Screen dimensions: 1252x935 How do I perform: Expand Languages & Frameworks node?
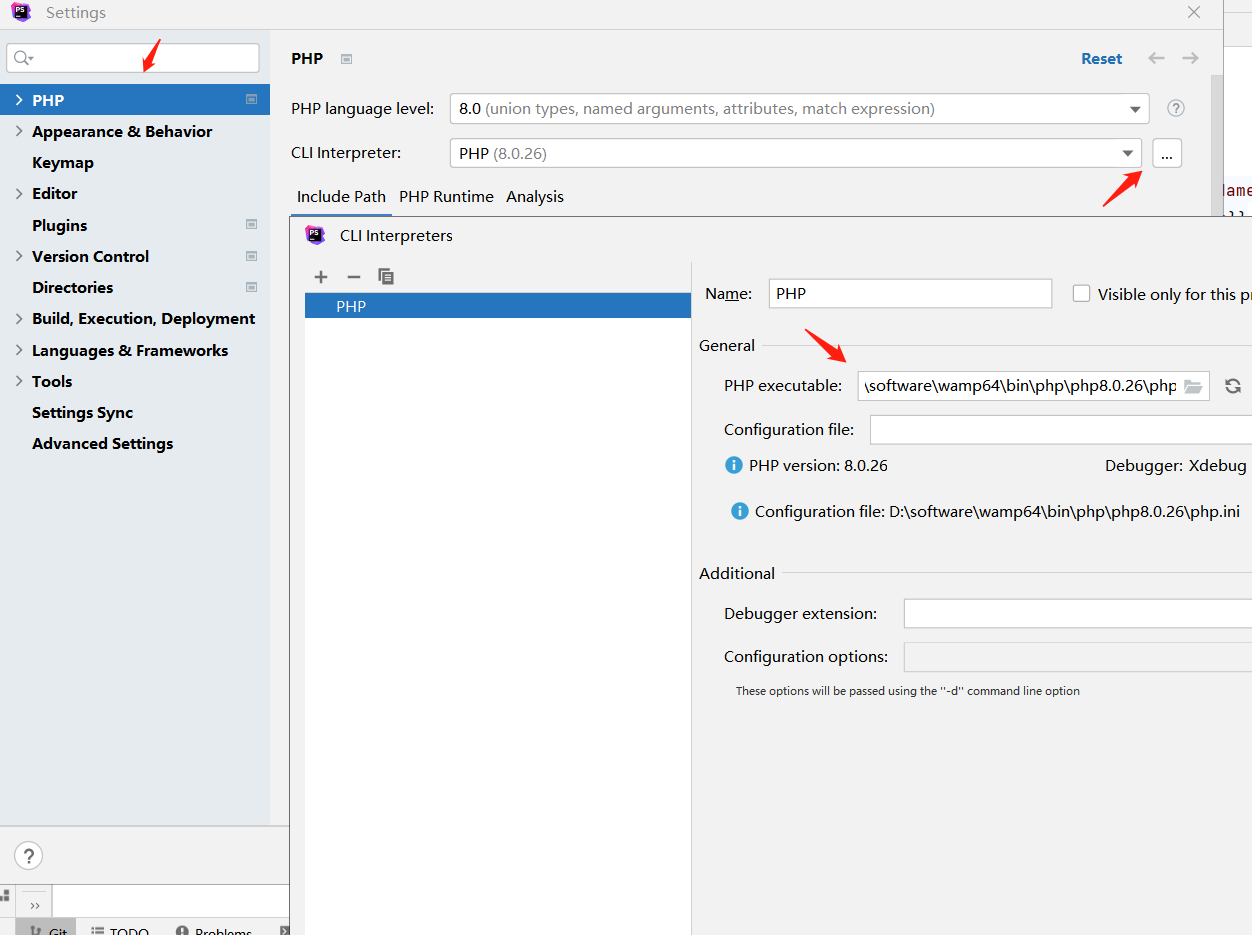point(19,350)
